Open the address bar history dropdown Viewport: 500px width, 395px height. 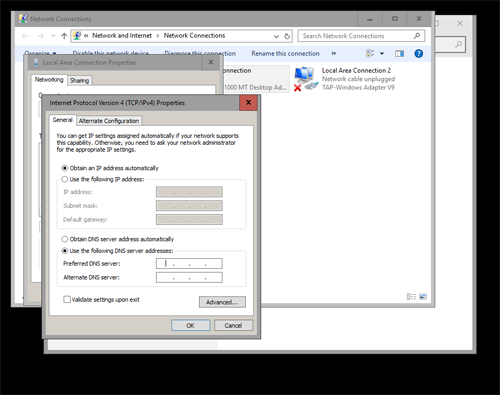click(x=276, y=36)
